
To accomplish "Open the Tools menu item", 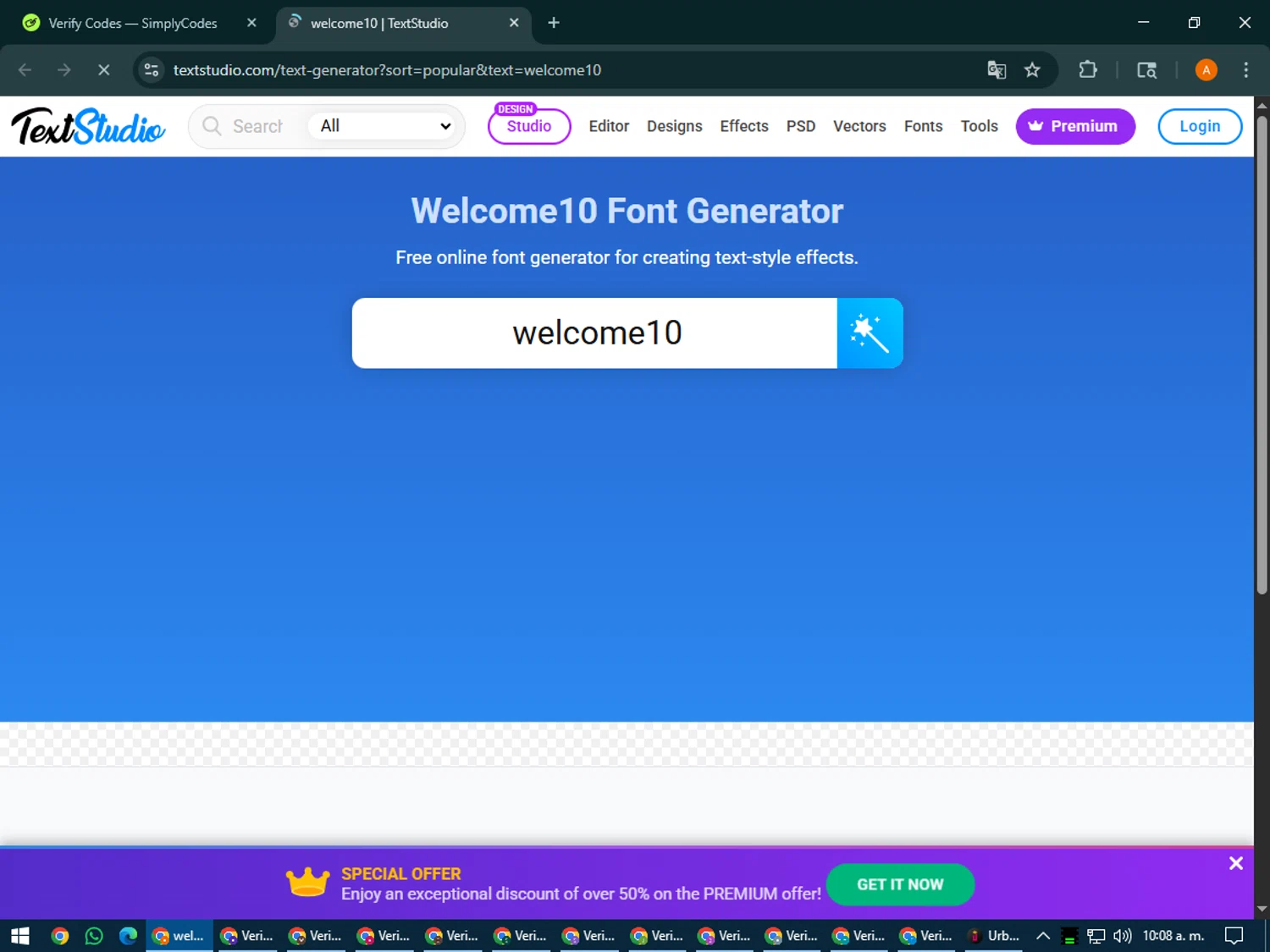I will (979, 126).
